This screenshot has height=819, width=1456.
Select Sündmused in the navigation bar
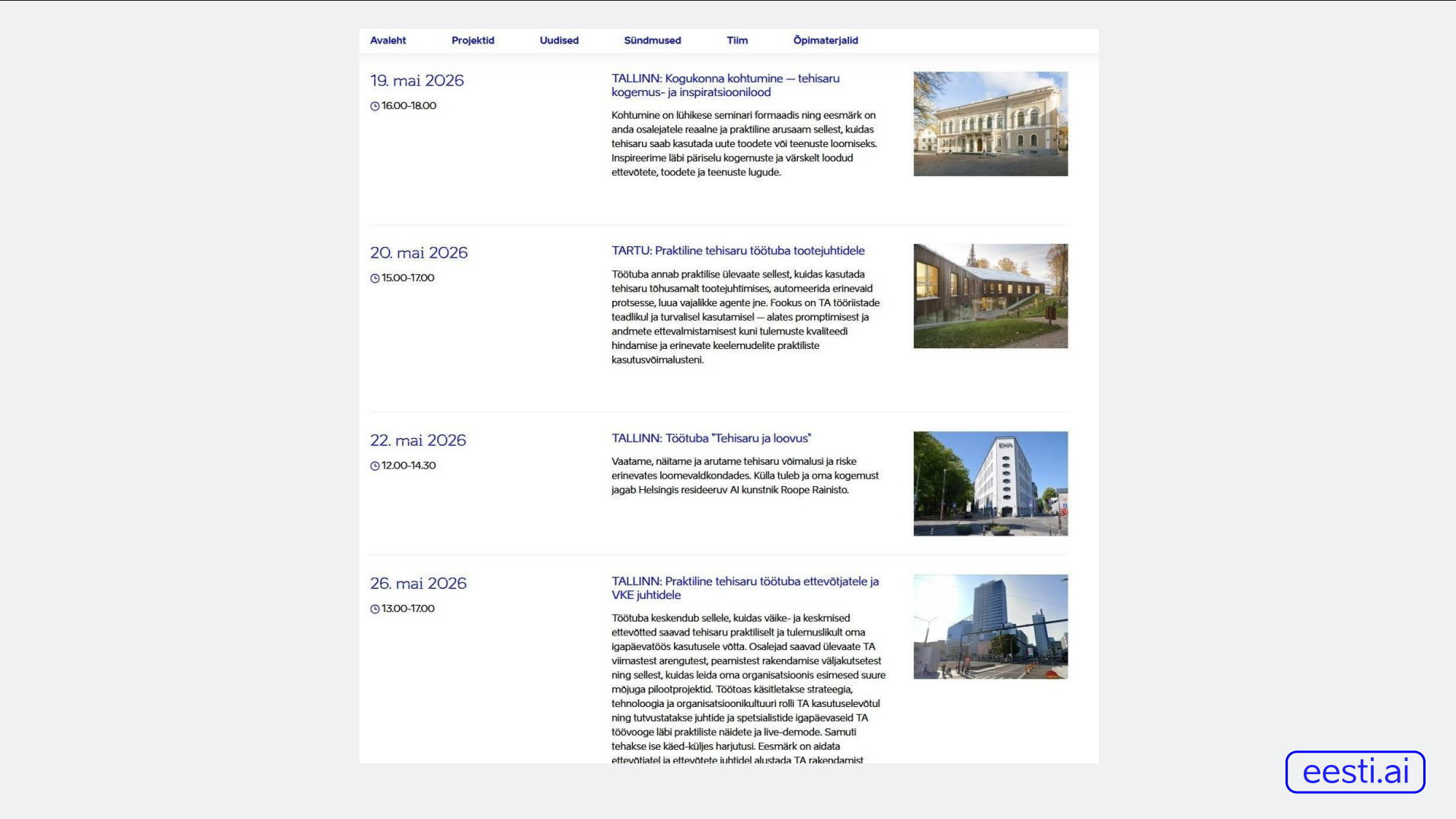653,40
